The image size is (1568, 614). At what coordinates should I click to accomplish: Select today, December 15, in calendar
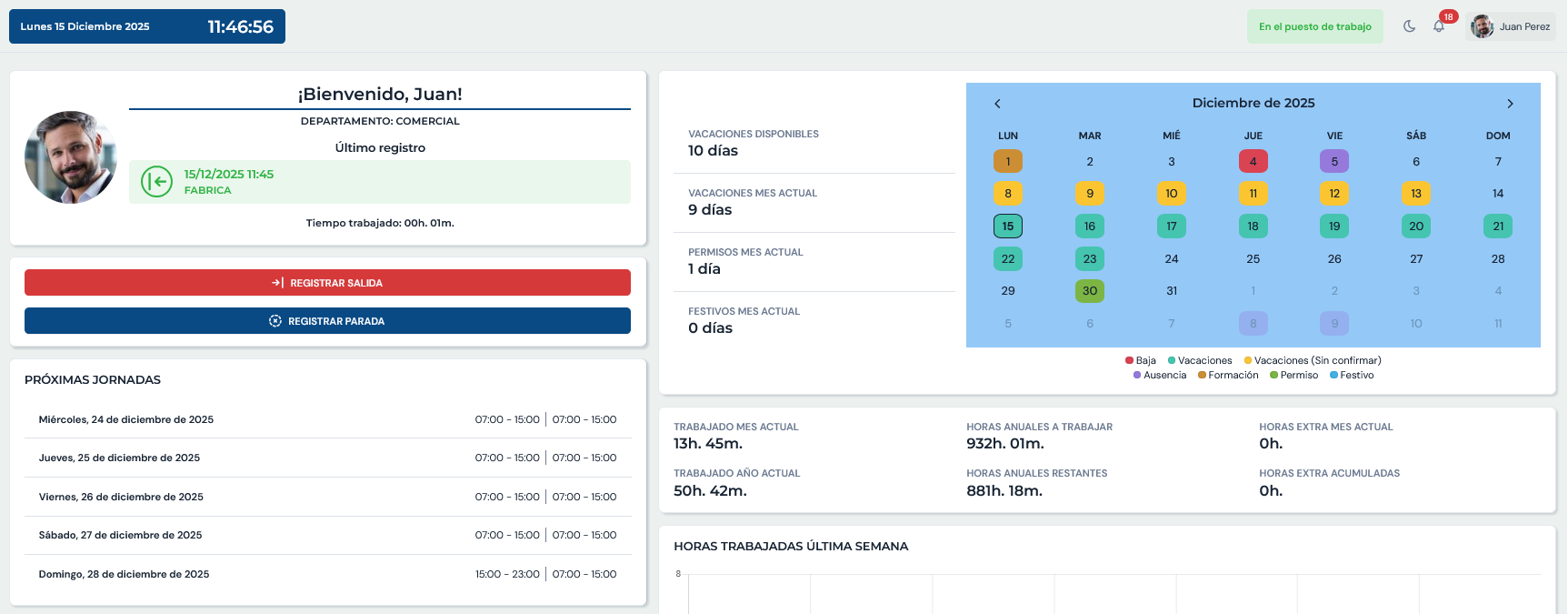(1008, 226)
